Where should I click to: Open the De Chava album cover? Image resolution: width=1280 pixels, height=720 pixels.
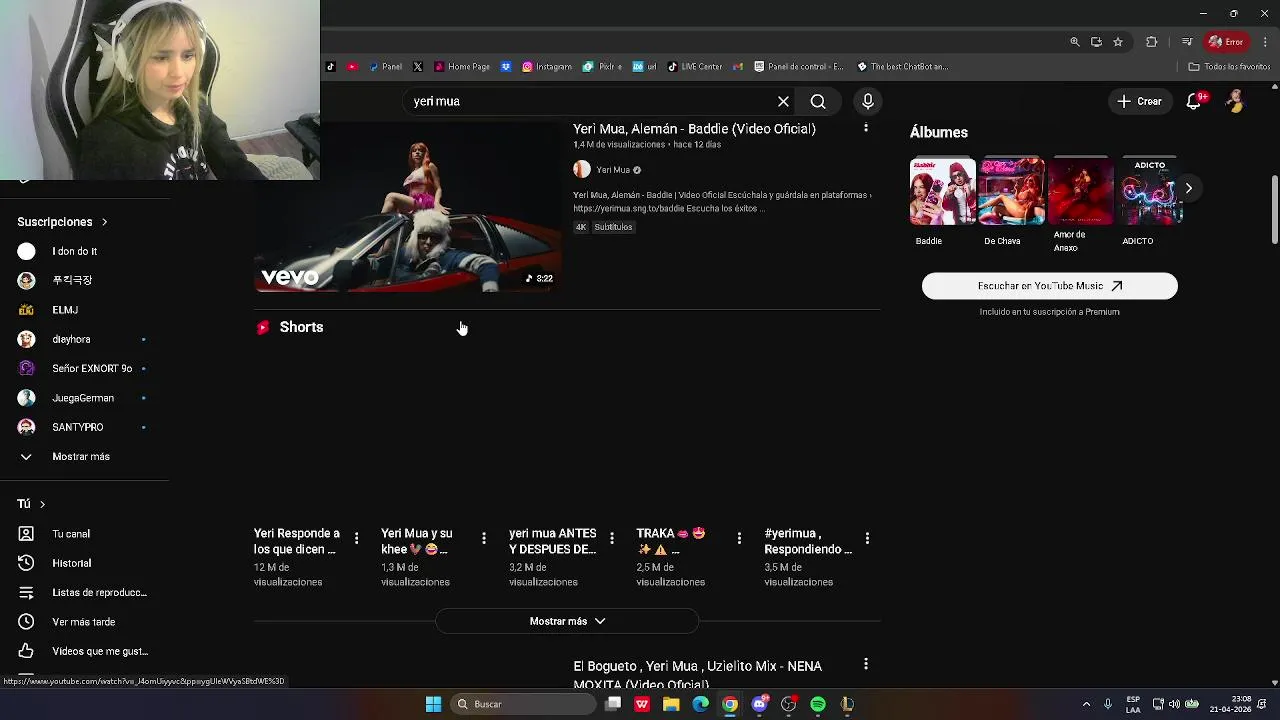pos(1012,190)
